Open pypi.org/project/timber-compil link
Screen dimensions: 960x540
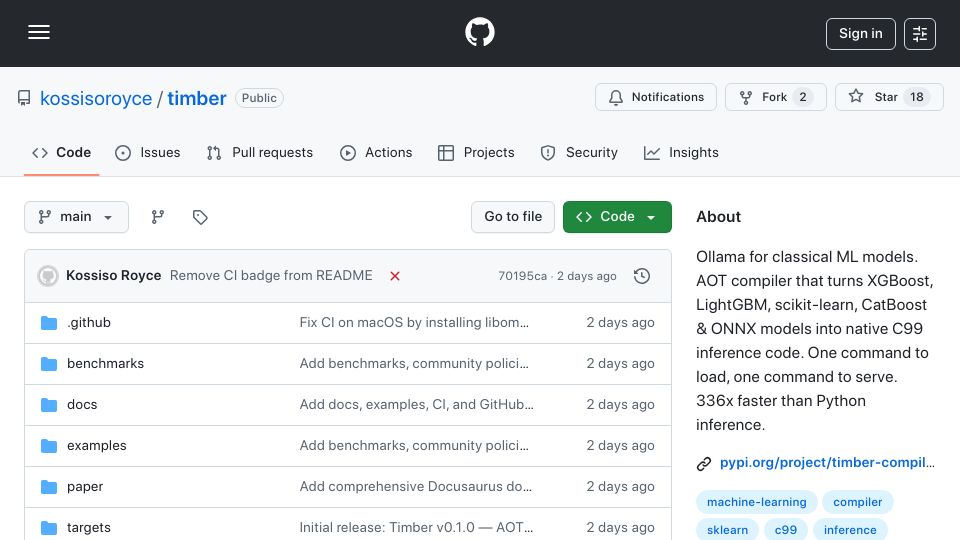[x=827, y=463]
